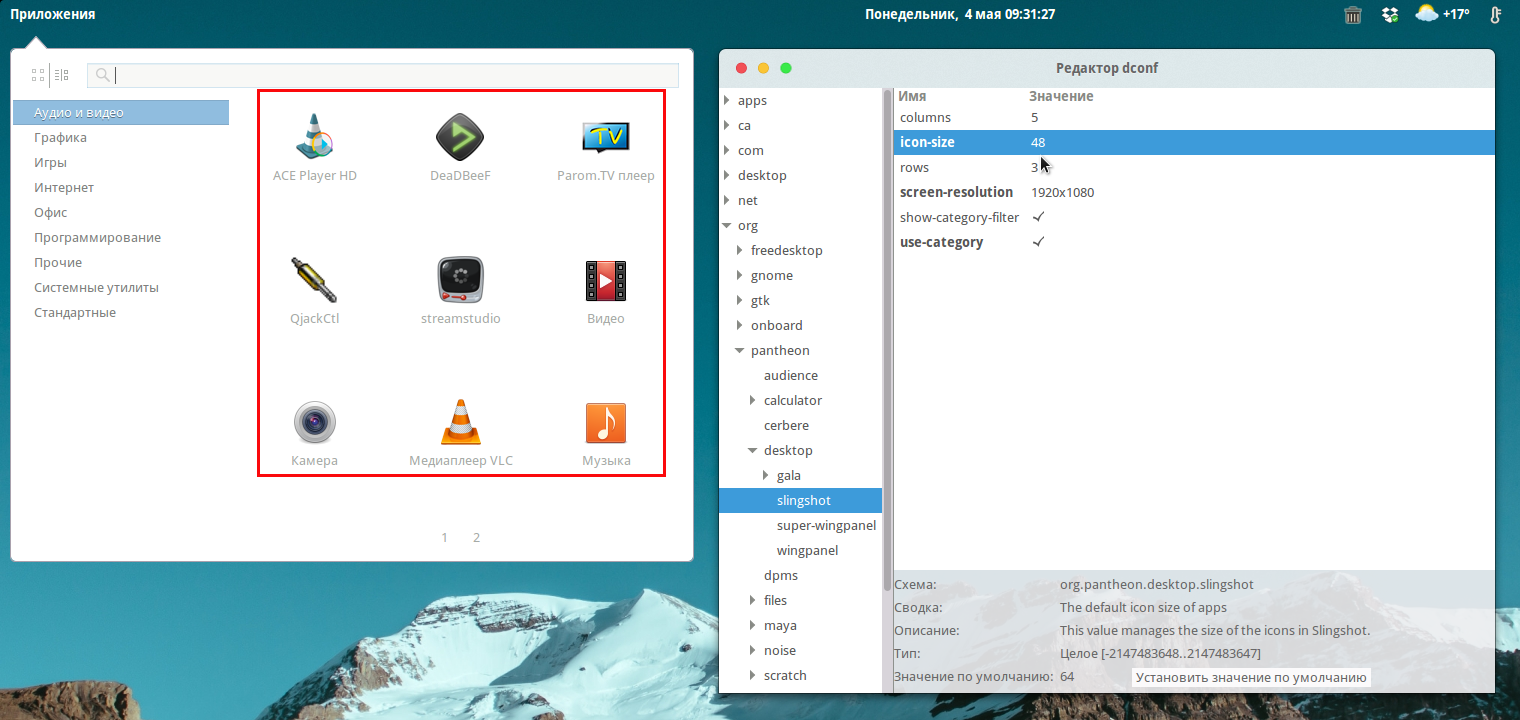Expand the onboard tree node
The image size is (1520, 720).
click(x=740, y=325)
